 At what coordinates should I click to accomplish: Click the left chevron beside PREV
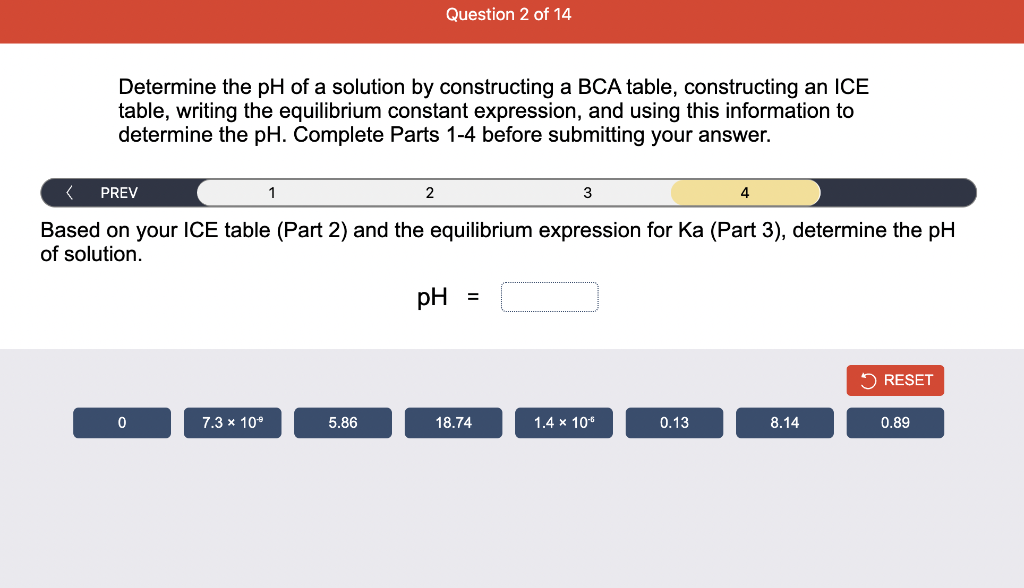click(x=69, y=192)
